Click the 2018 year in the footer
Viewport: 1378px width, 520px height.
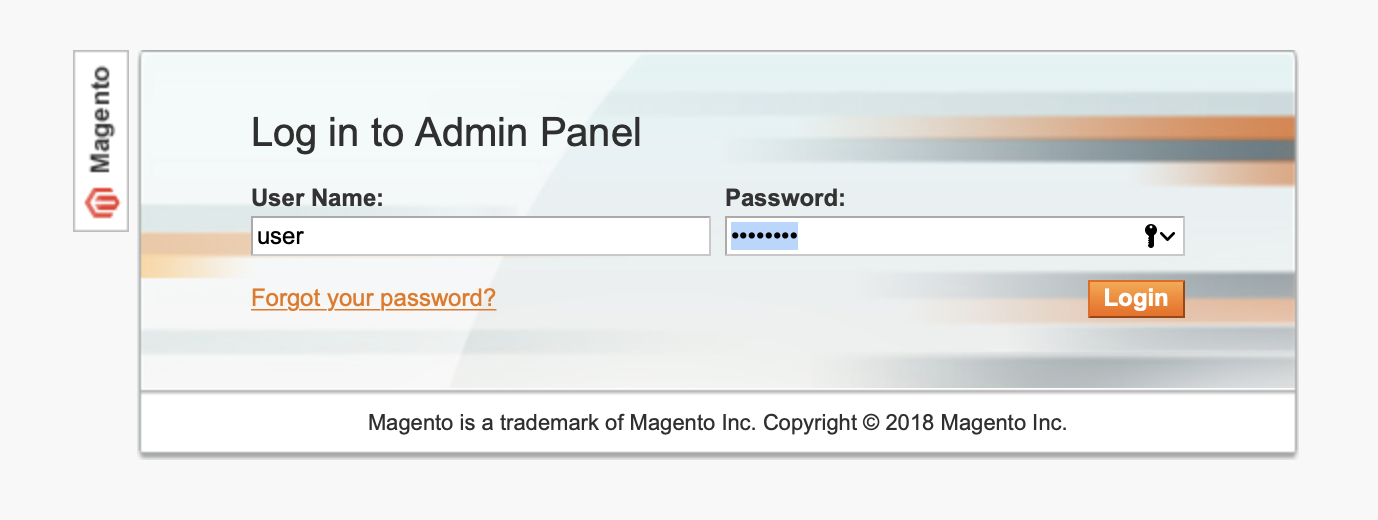pos(910,423)
